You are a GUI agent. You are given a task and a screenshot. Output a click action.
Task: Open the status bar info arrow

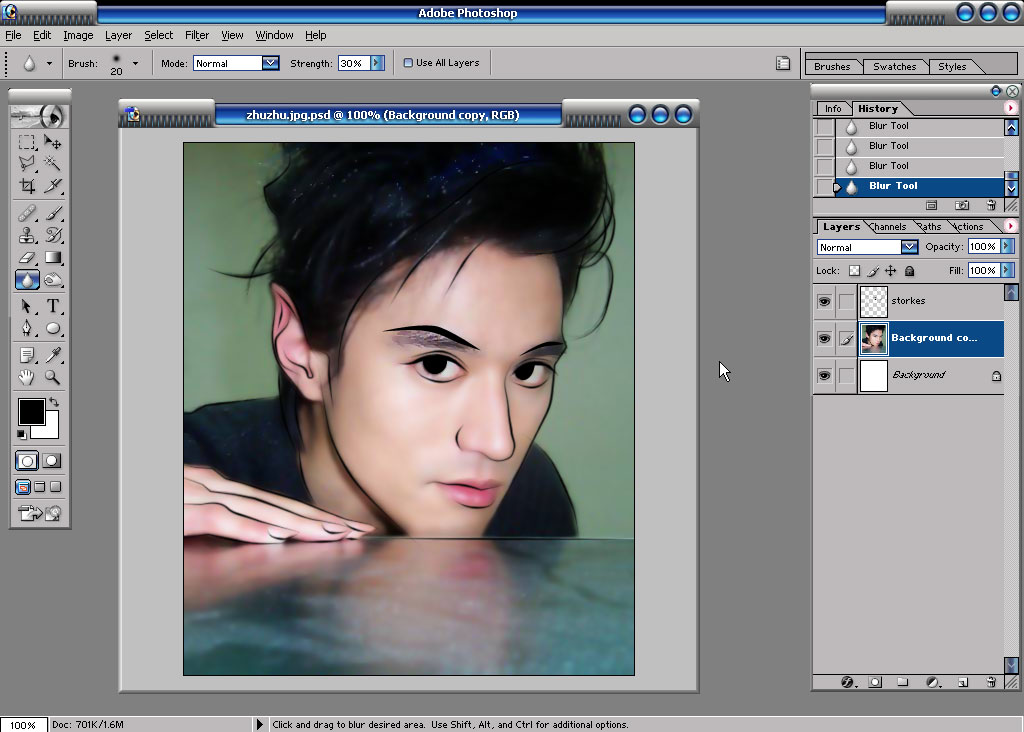pyautogui.click(x=259, y=724)
